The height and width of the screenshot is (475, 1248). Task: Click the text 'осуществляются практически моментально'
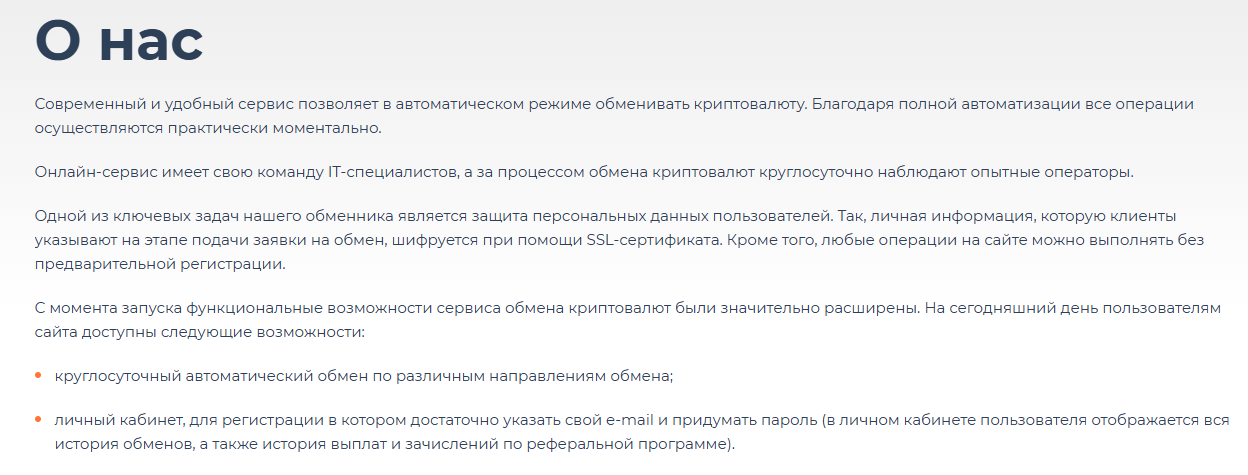point(207,128)
